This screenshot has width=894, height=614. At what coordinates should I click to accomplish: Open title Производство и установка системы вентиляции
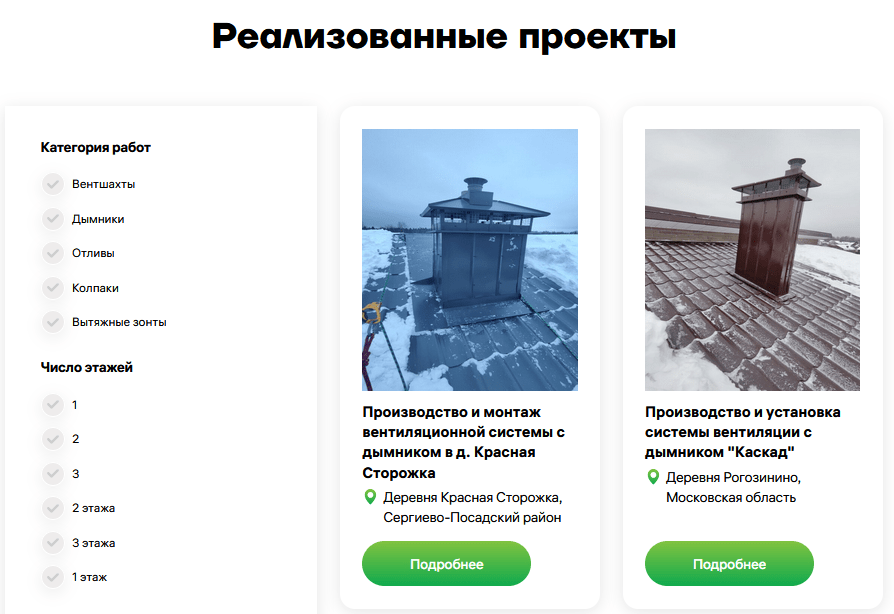pyautogui.click(x=742, y=432)
